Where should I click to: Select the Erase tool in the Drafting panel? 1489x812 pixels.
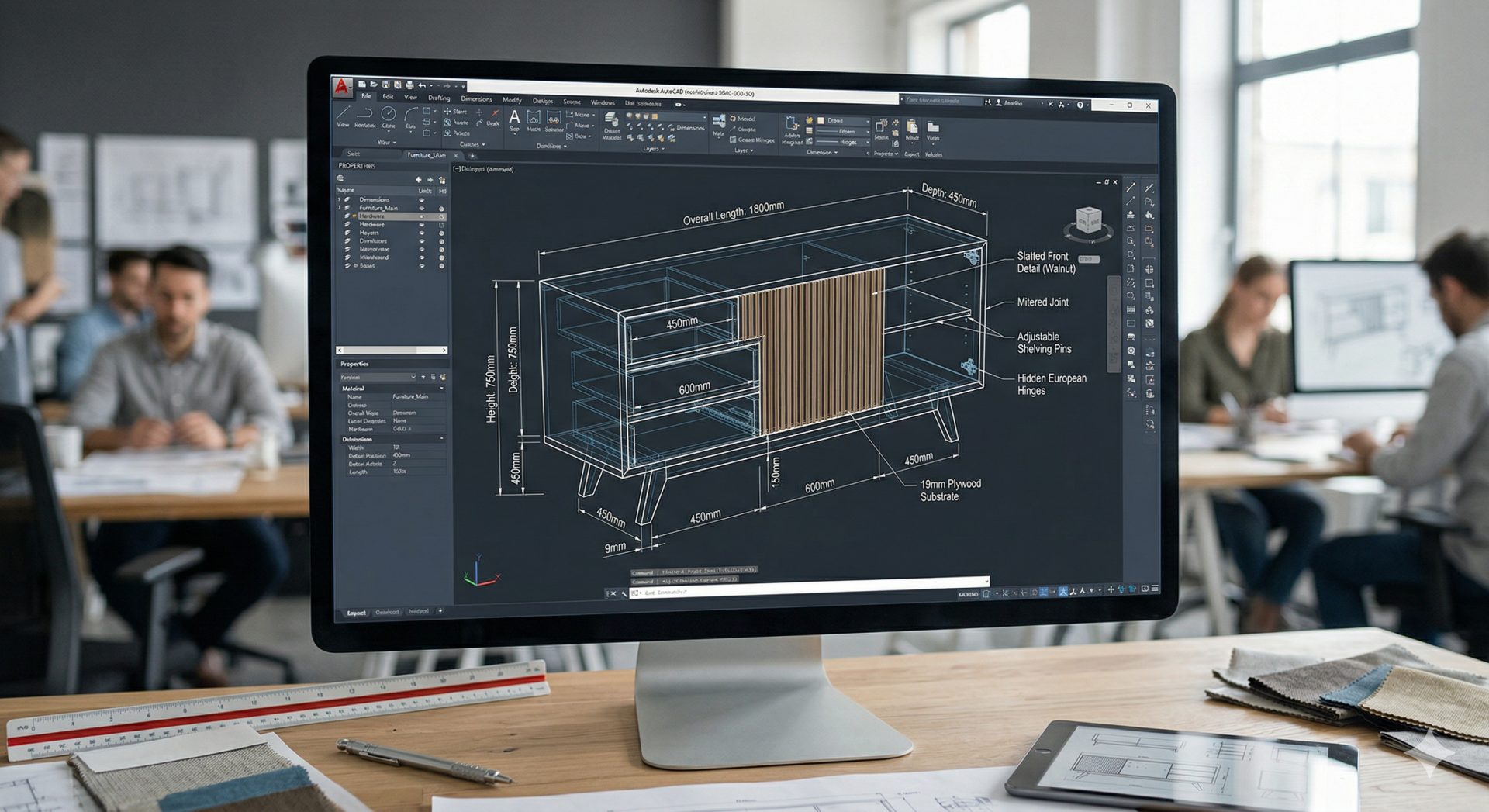coord(494,112)
